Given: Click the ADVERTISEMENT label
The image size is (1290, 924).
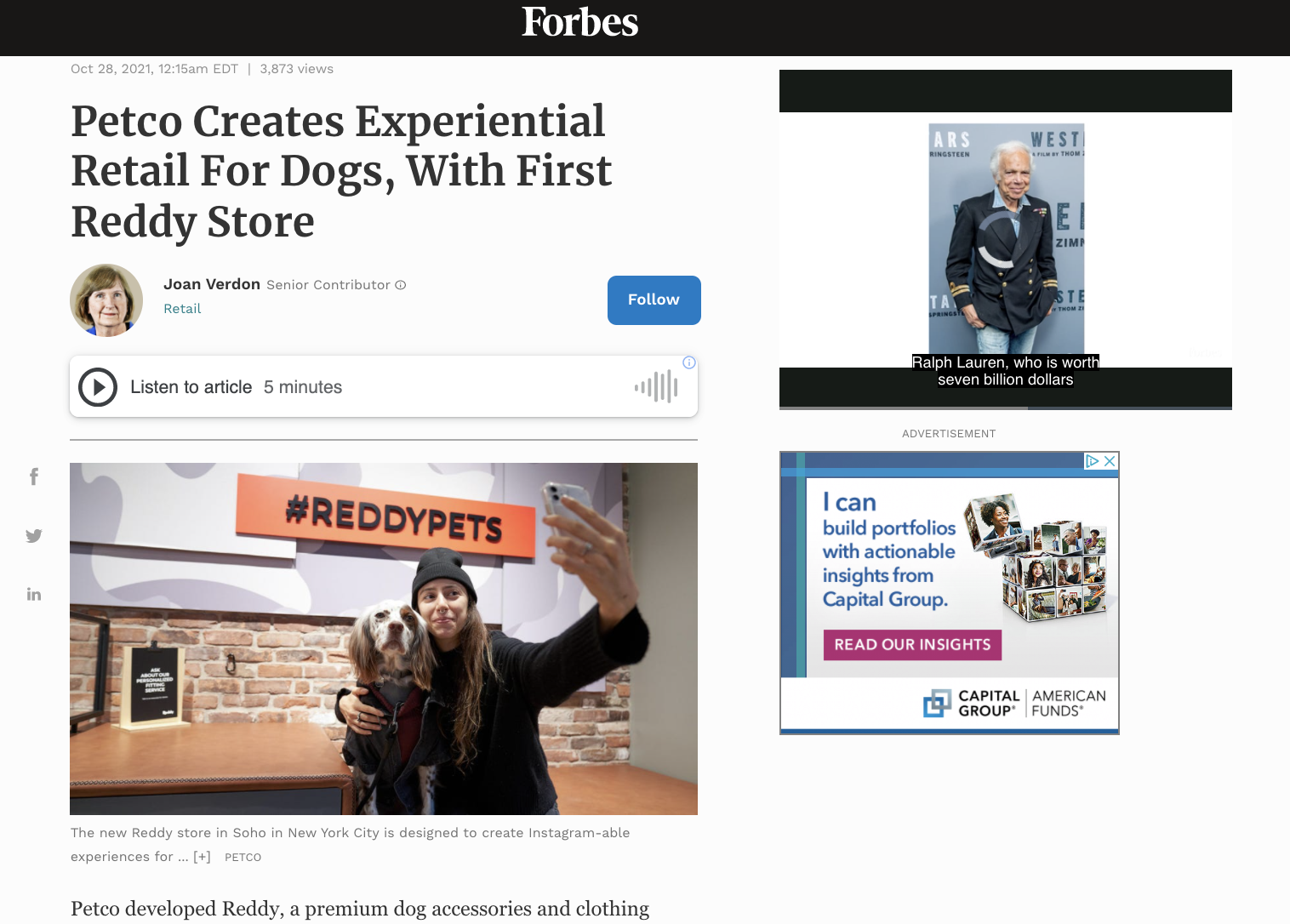Looking at the screenshot, I should point(949,434).
